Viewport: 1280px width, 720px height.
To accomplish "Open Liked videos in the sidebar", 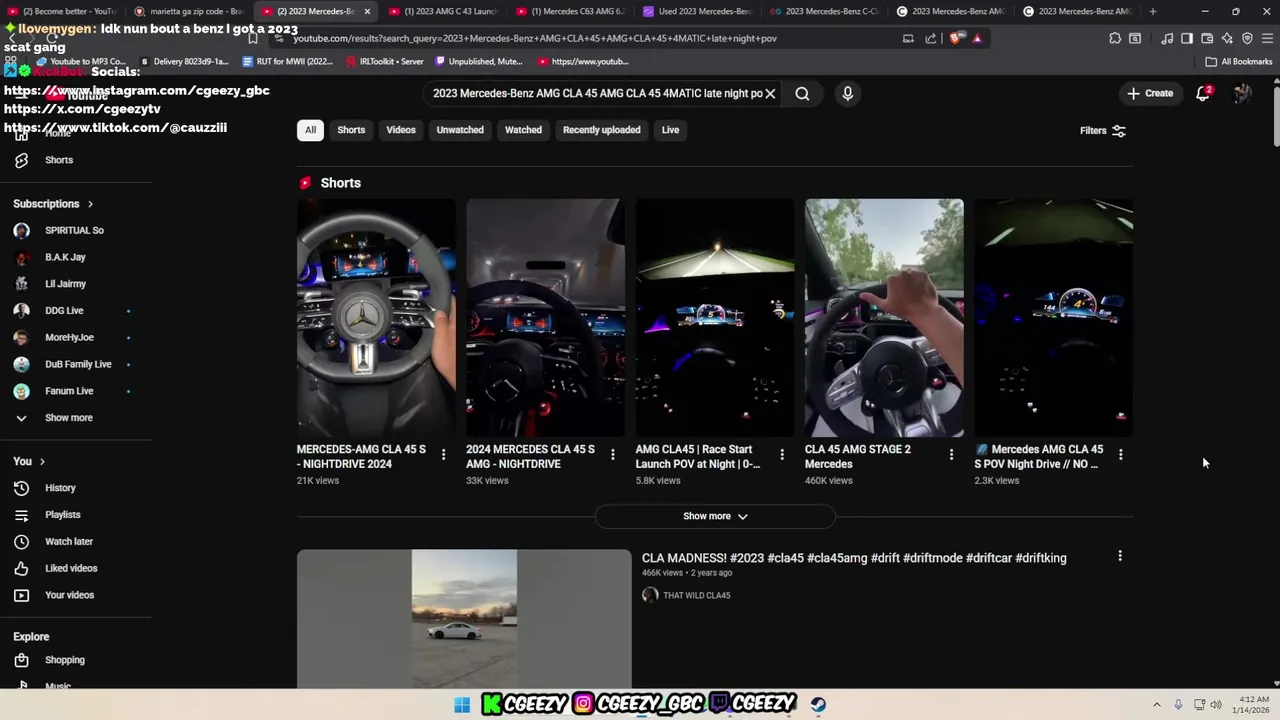I will [70, 568].
